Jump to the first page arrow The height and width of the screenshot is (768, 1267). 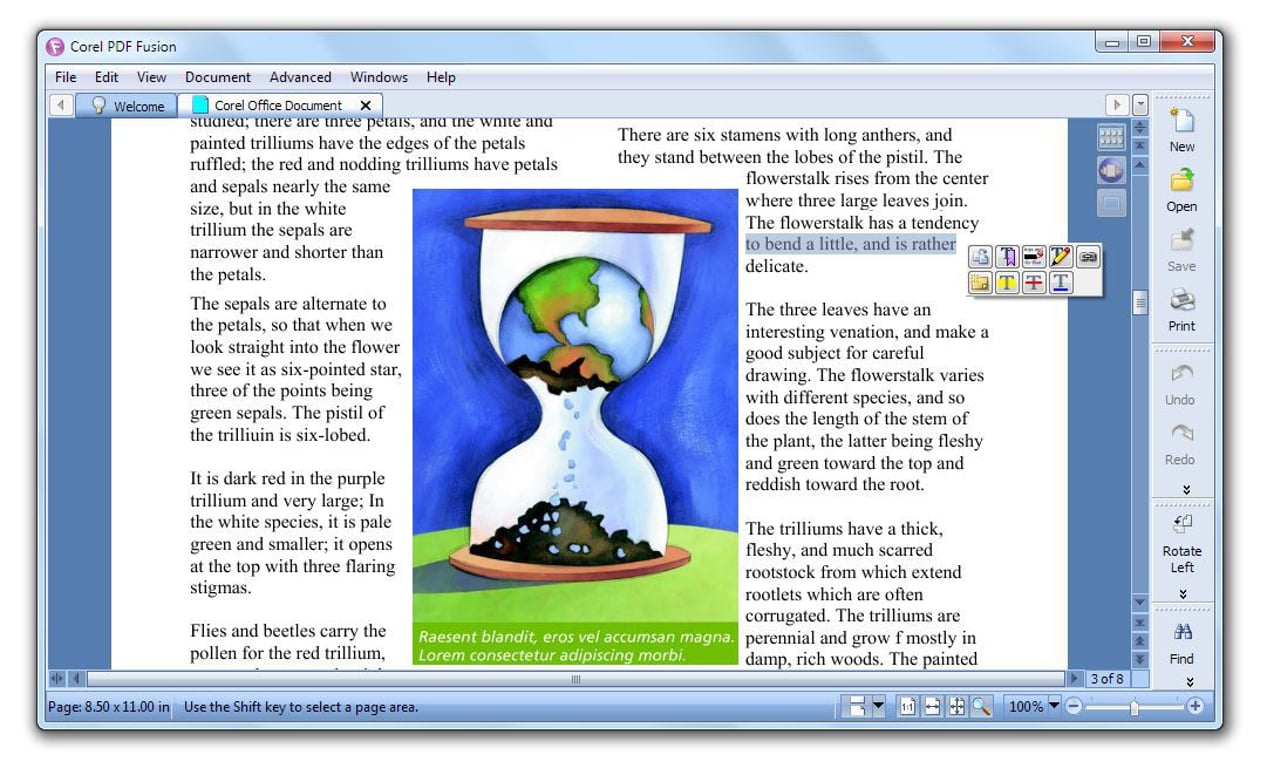(x=1140, y=145)
